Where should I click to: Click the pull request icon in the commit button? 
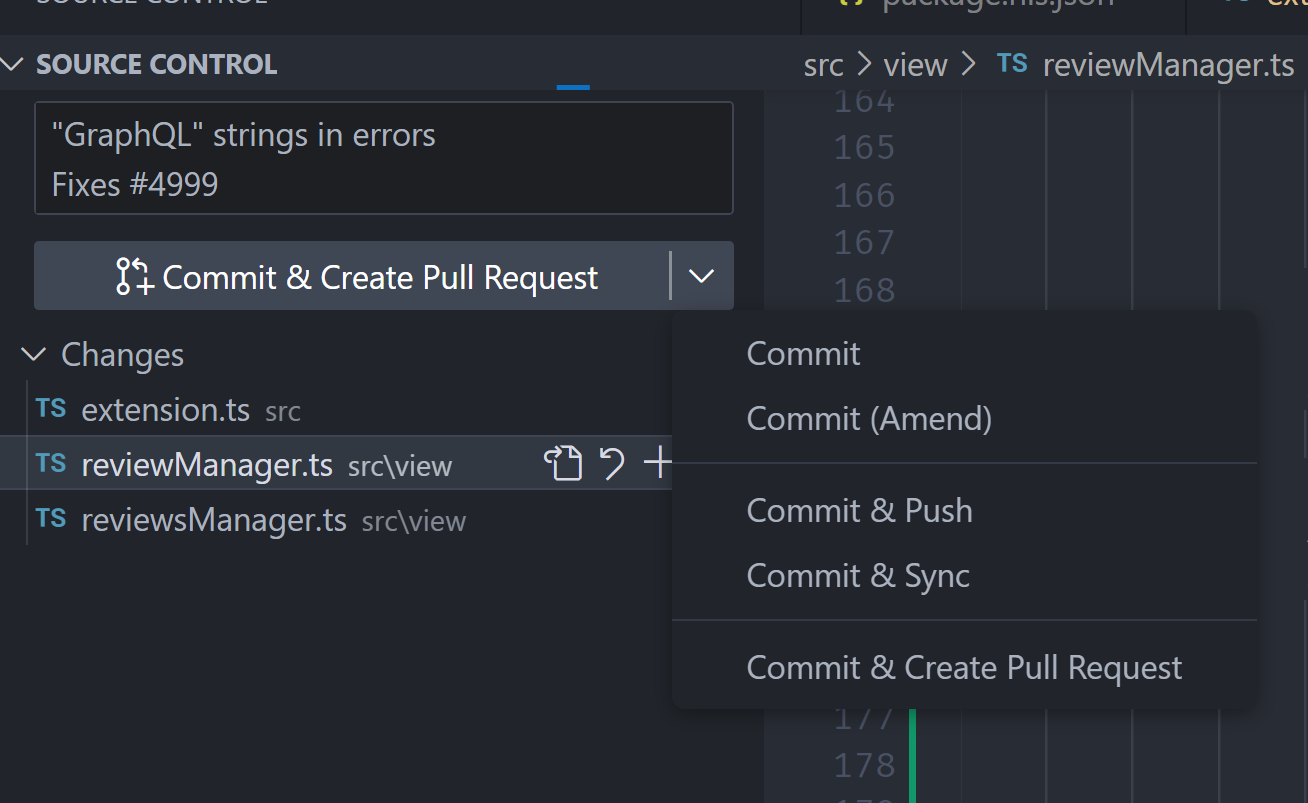[133, 276]
